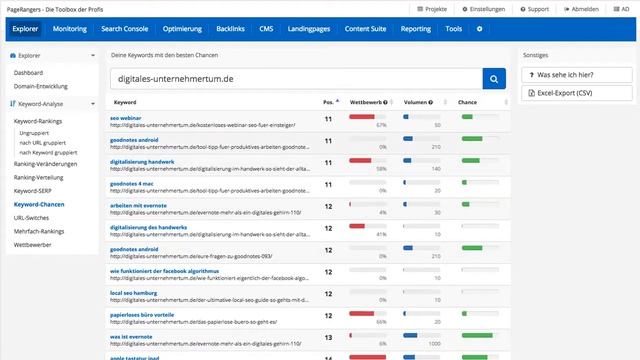Click the Volumen help question icon
The height and width of the screenshot is (360, 640).
(430, 102)
